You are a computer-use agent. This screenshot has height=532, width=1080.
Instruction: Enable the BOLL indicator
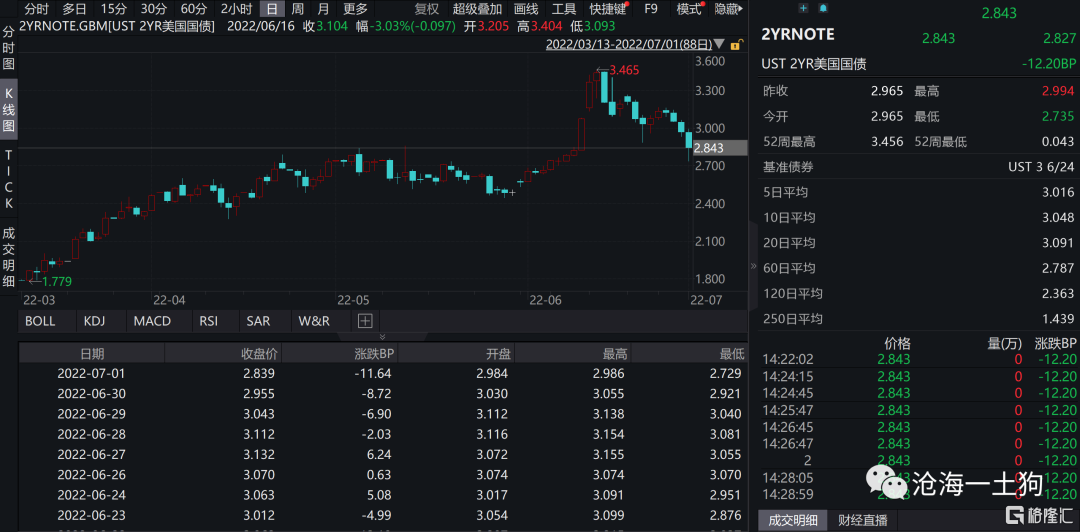40,320
